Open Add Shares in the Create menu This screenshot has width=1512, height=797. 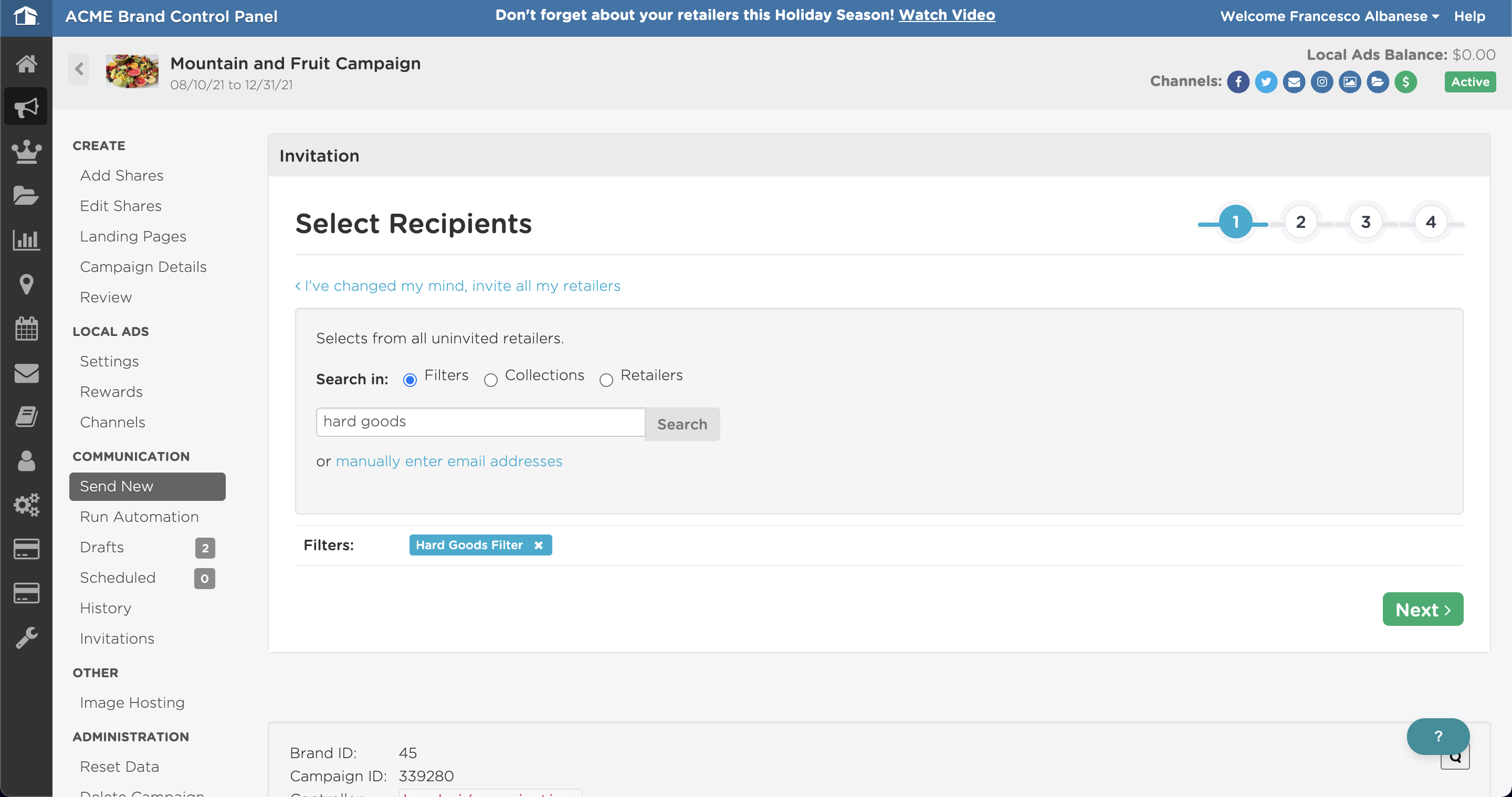(121, 175)
